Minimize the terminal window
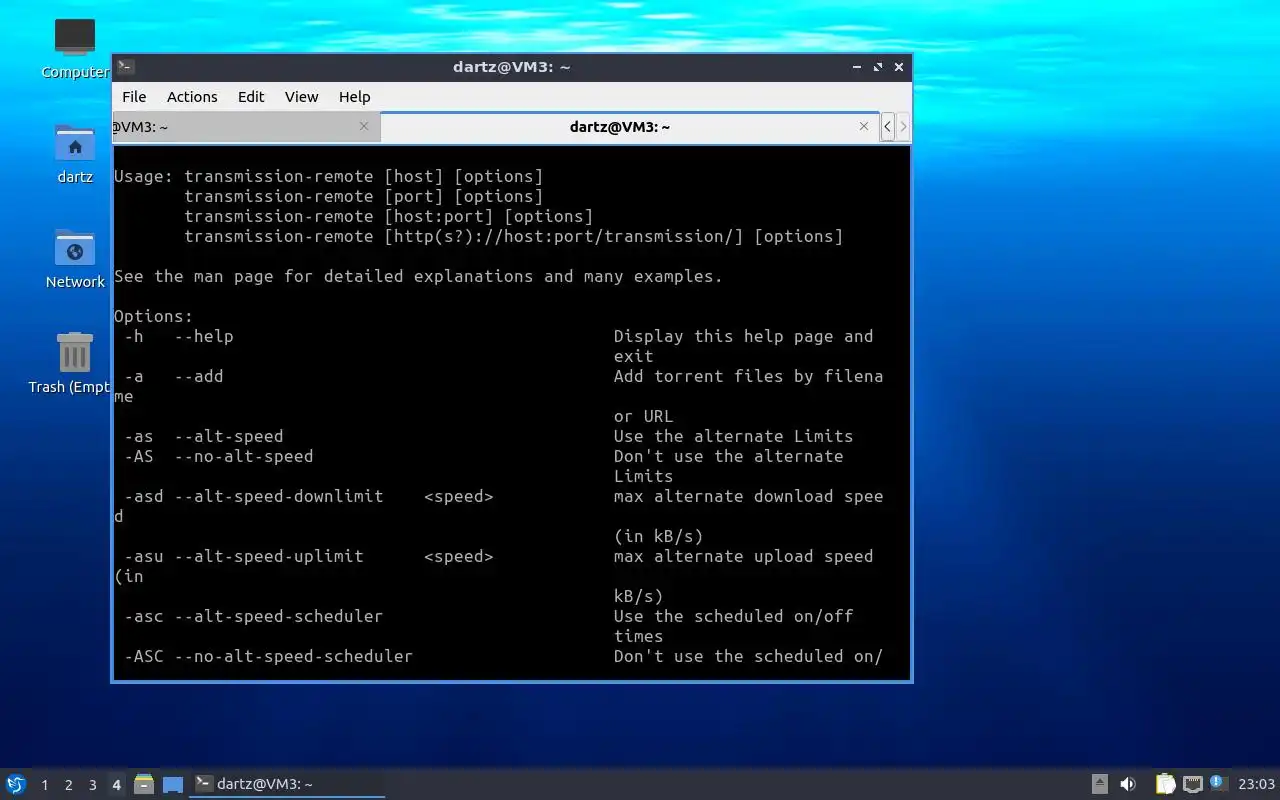Viewport: 1280px width, 800px height. pyautogui.click(x=857, y=67)
